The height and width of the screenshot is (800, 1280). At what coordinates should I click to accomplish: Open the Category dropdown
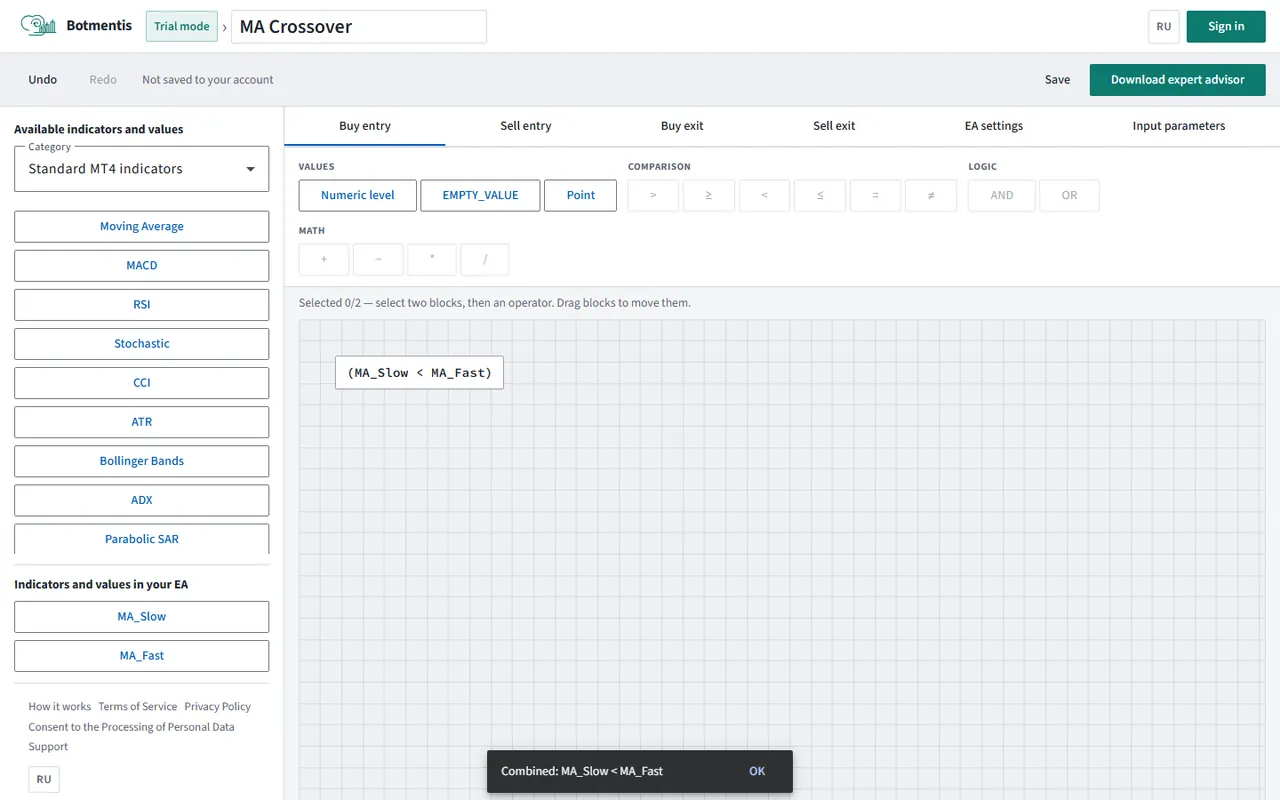[x=142, y=169]
